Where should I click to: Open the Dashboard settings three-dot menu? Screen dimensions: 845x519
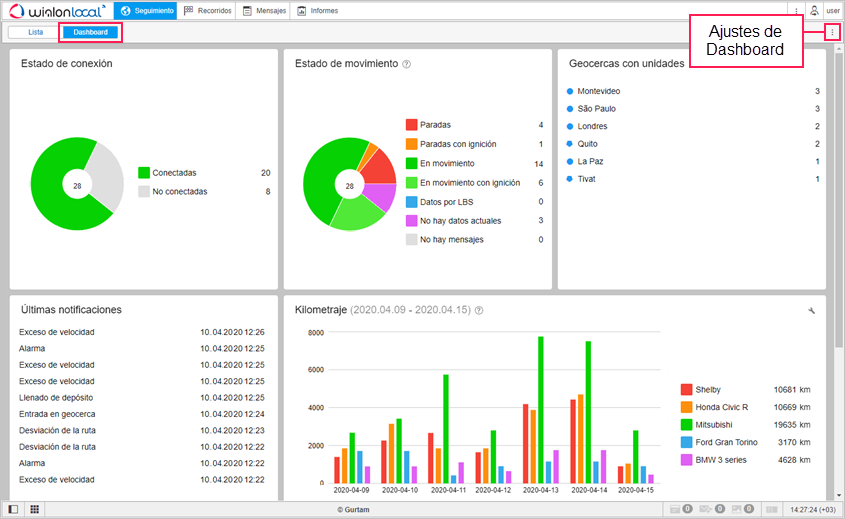point(832,33)
